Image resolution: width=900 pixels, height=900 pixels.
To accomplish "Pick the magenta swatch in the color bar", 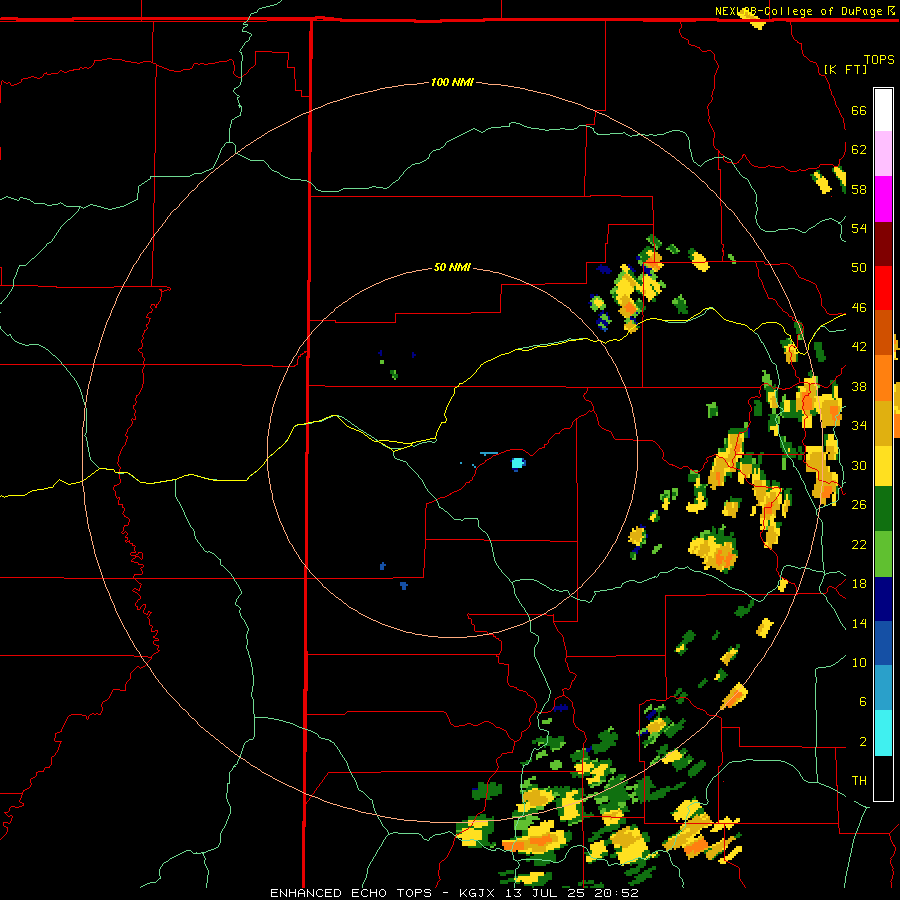I will [x=883, y=199].
